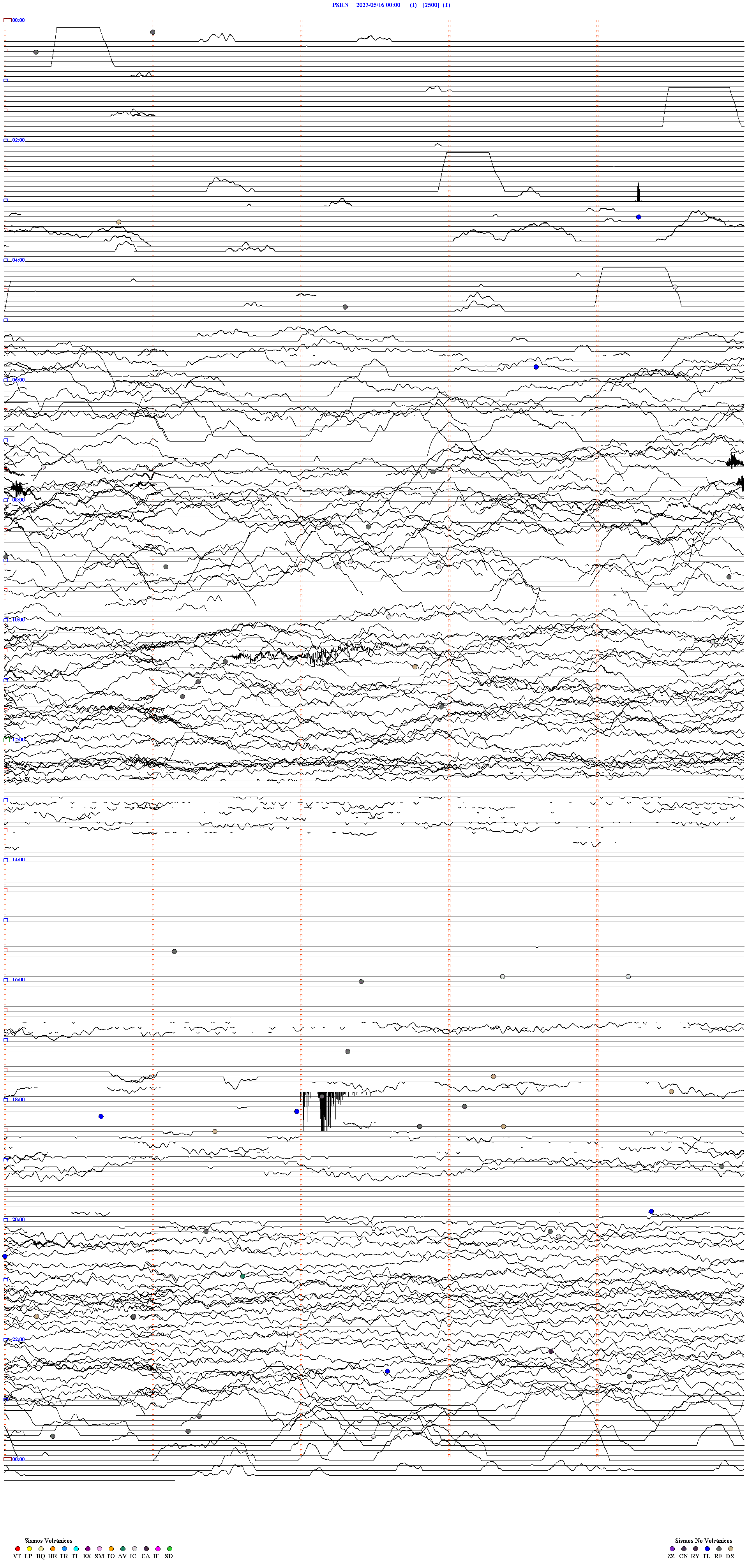This screenshot has height=1568, width=748.
Task: Select the green AV legend dot
Action: click(x=123, y=1549)
